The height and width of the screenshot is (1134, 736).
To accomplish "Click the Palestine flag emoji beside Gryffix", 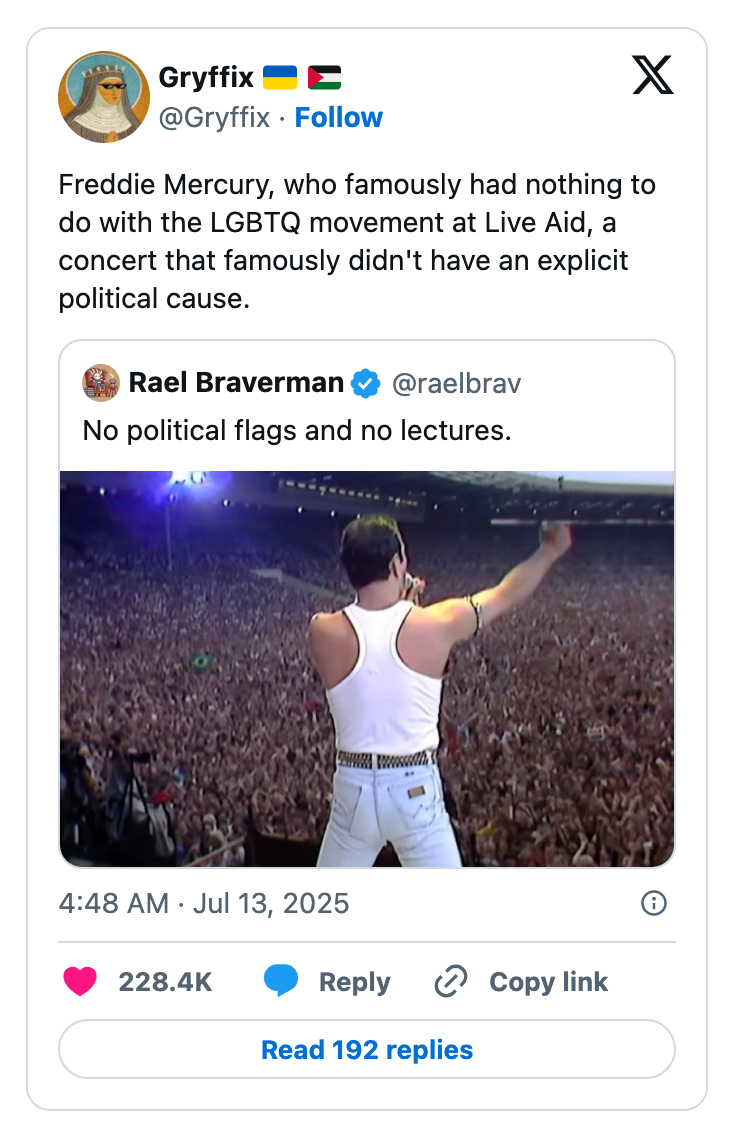I will click(x=324, y=77).
